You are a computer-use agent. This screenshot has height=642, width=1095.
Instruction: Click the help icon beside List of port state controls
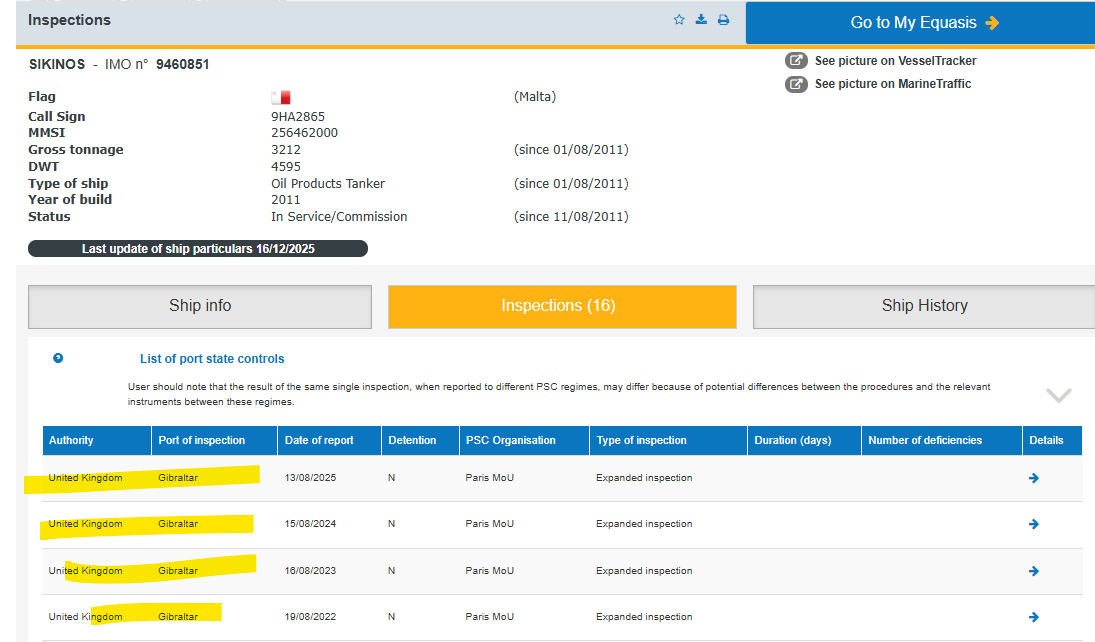(58, 359)
